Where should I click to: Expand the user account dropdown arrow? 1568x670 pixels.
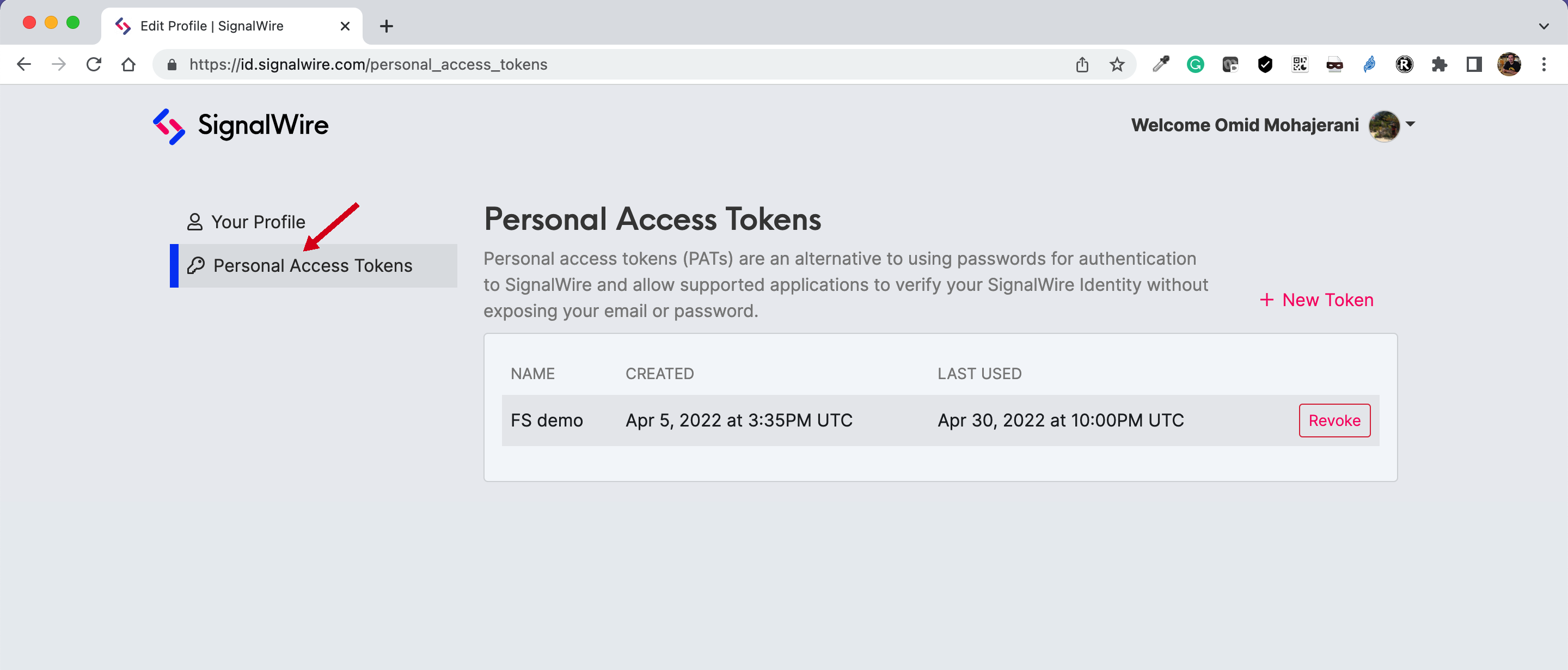1410,124
